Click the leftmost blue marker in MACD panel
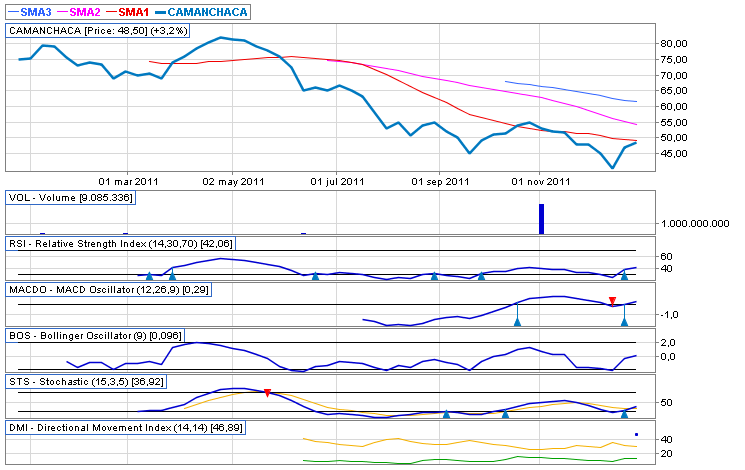 pos(517,321)
